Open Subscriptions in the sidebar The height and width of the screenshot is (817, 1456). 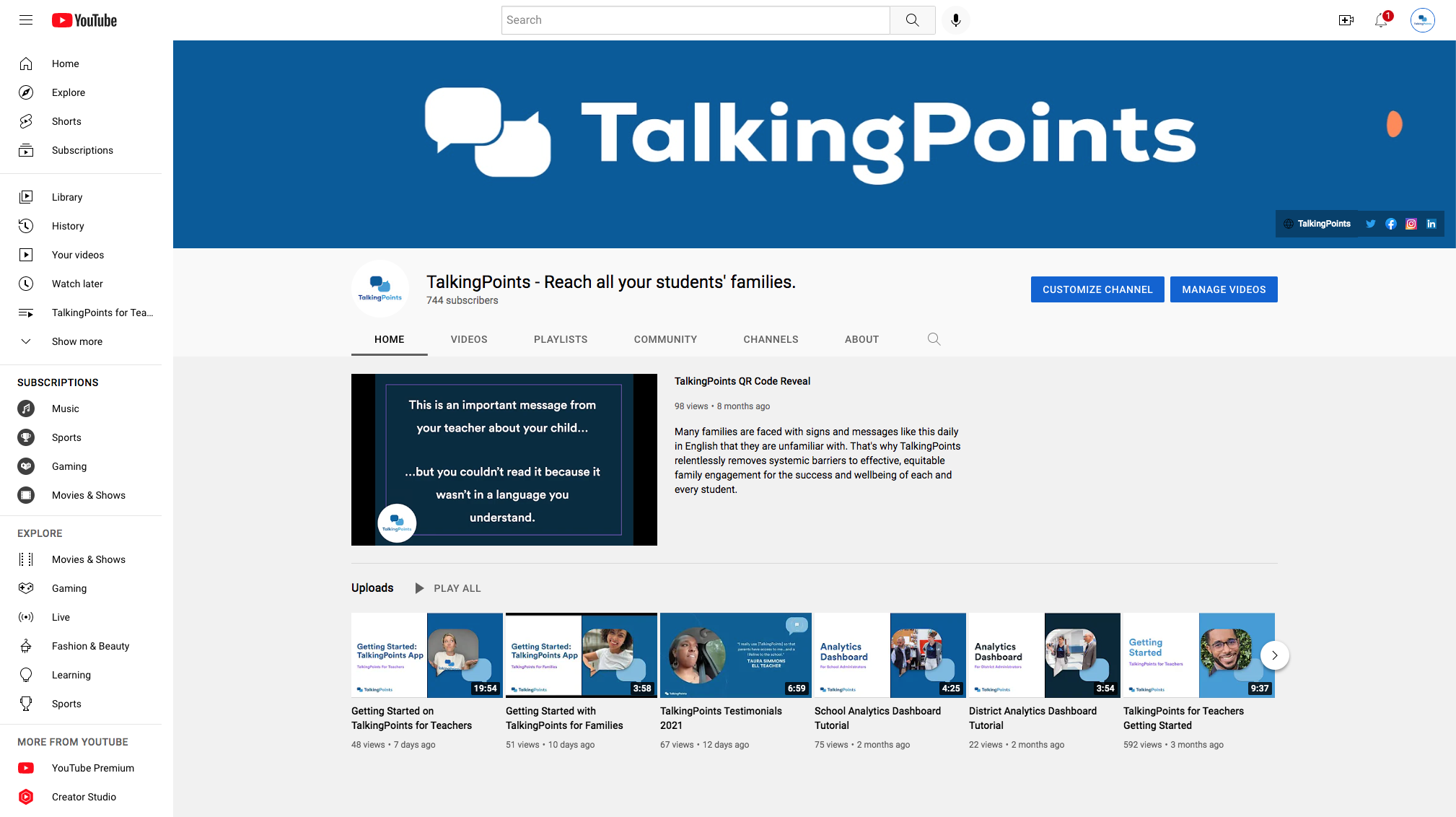[81, 150]
